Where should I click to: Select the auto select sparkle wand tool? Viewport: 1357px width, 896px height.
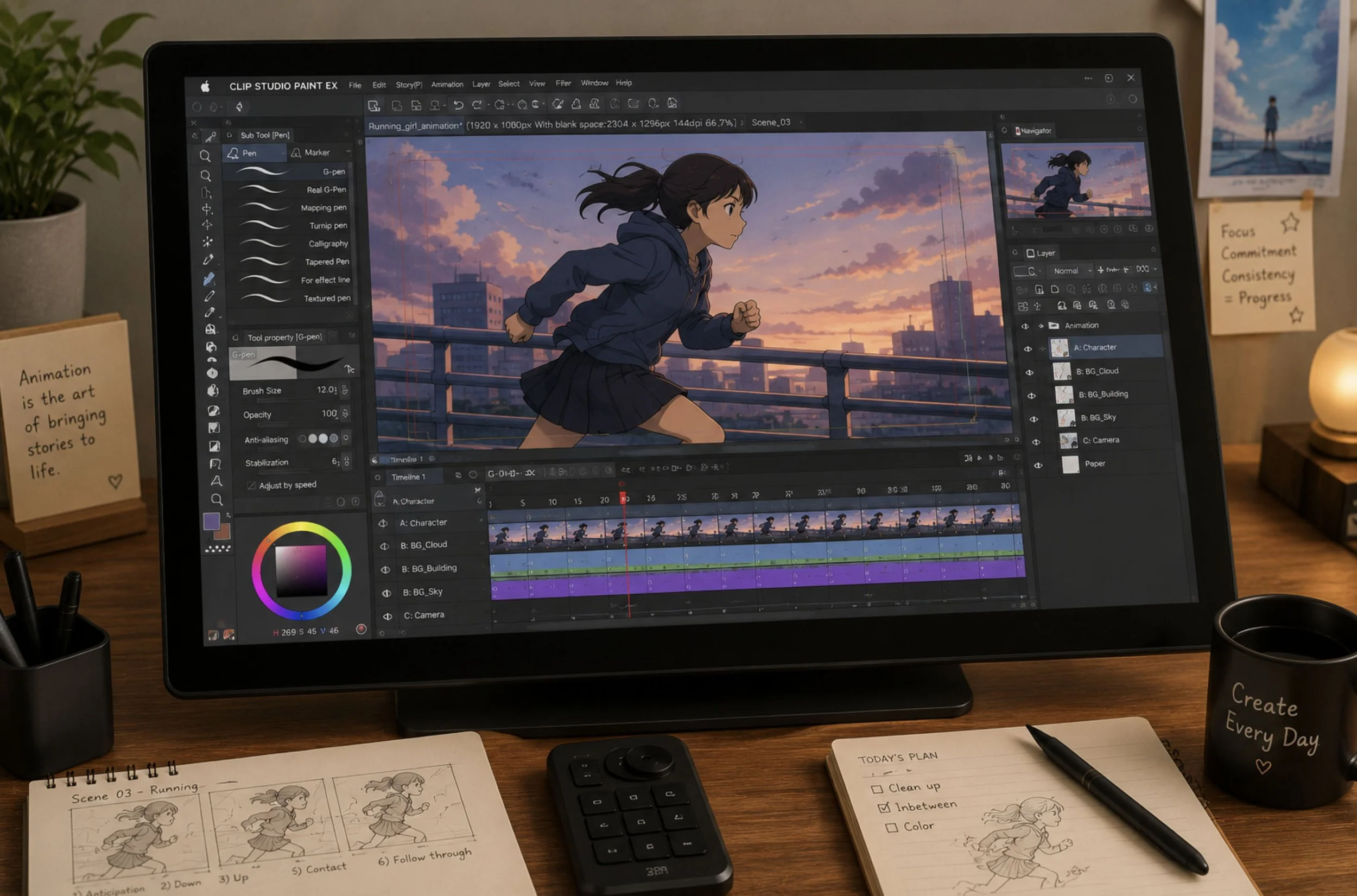[207, 242]
